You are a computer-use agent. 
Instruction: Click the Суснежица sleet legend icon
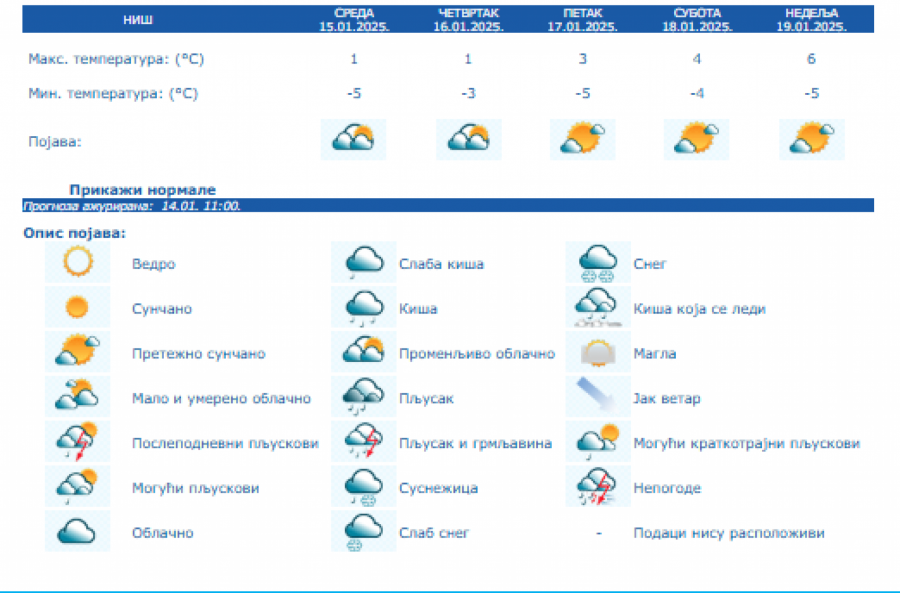[364, 488]
